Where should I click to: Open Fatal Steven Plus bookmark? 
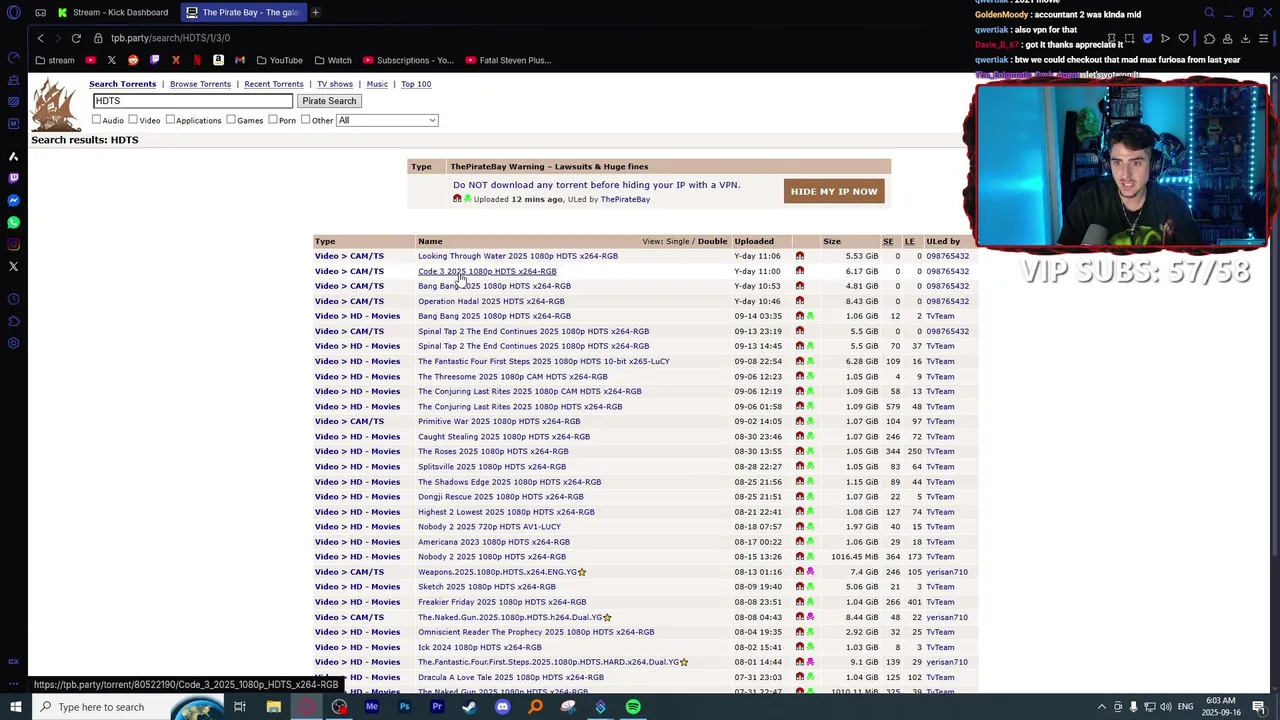pos(508,60)
